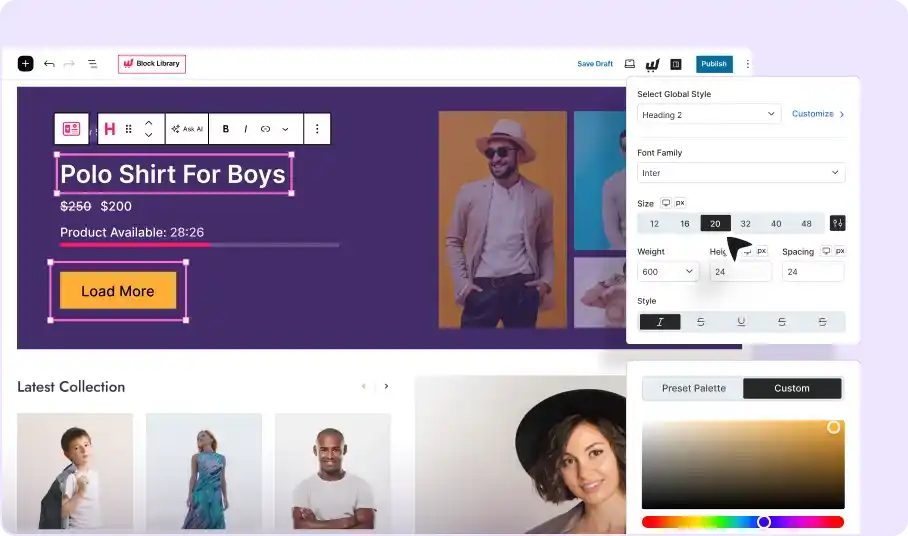Switch to the Preset Palette tab
This screenshot has height=536, width=908.
pos(694,388)
